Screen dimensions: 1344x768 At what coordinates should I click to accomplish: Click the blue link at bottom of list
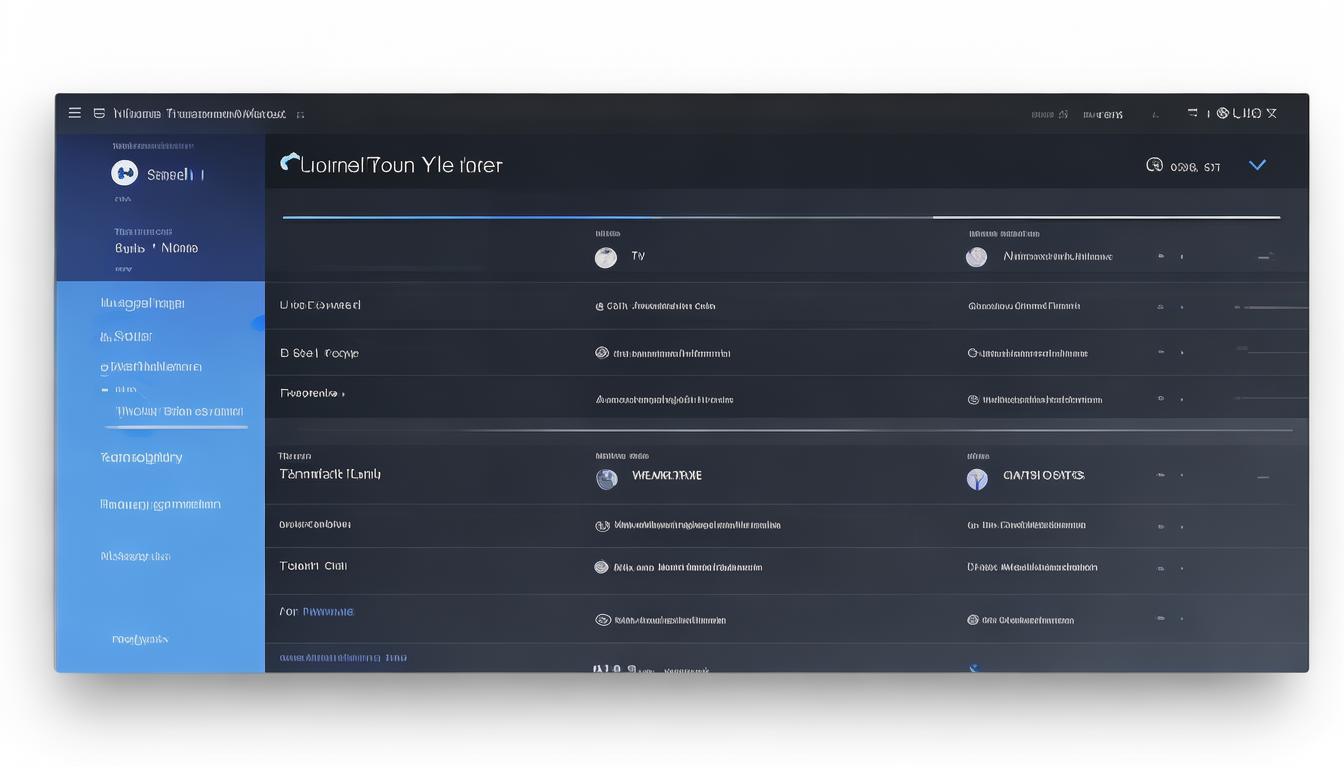tap(343, 658)
